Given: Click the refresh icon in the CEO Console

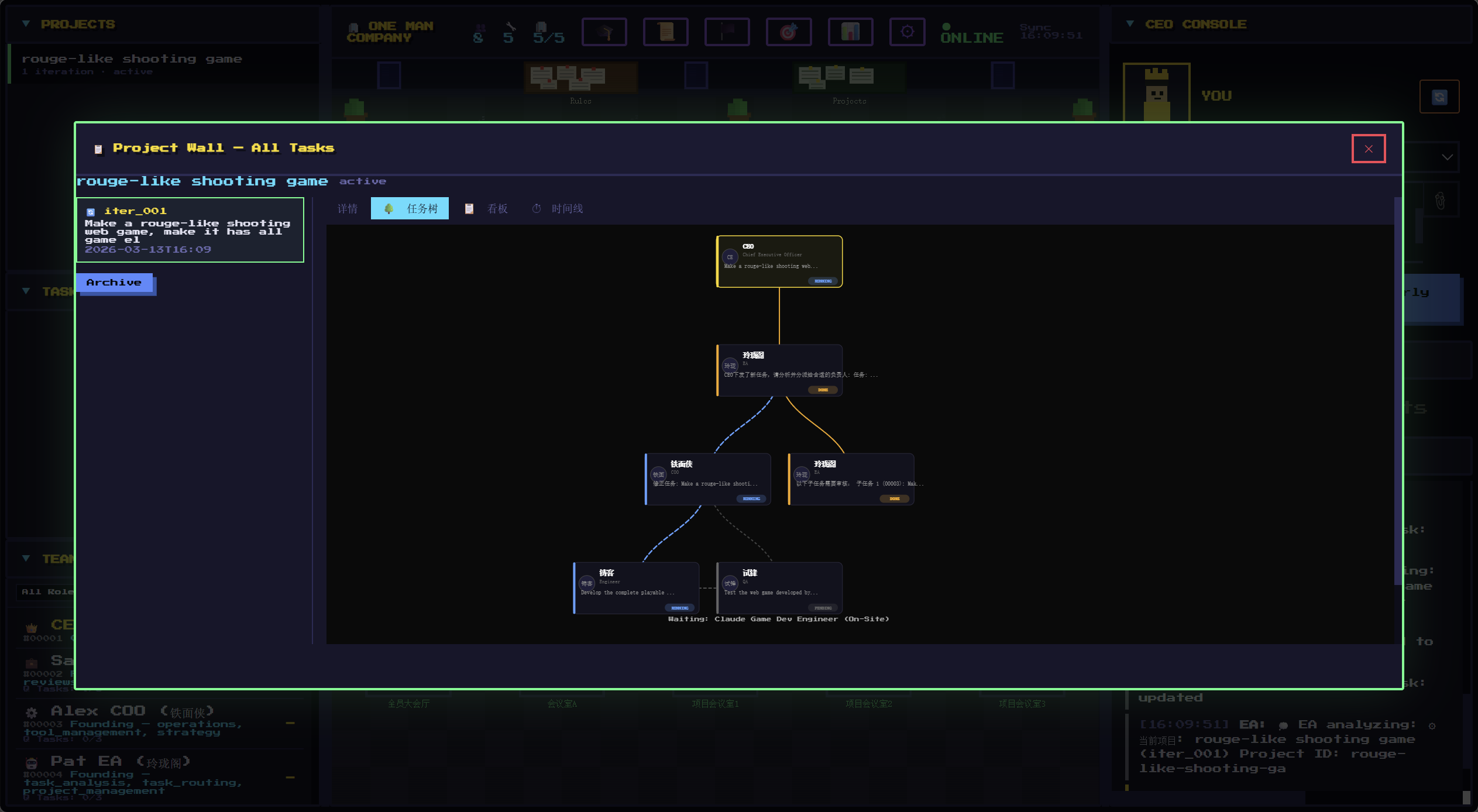Looking at the screenshot, I should pyautogui.click(x=1439, y=97).
